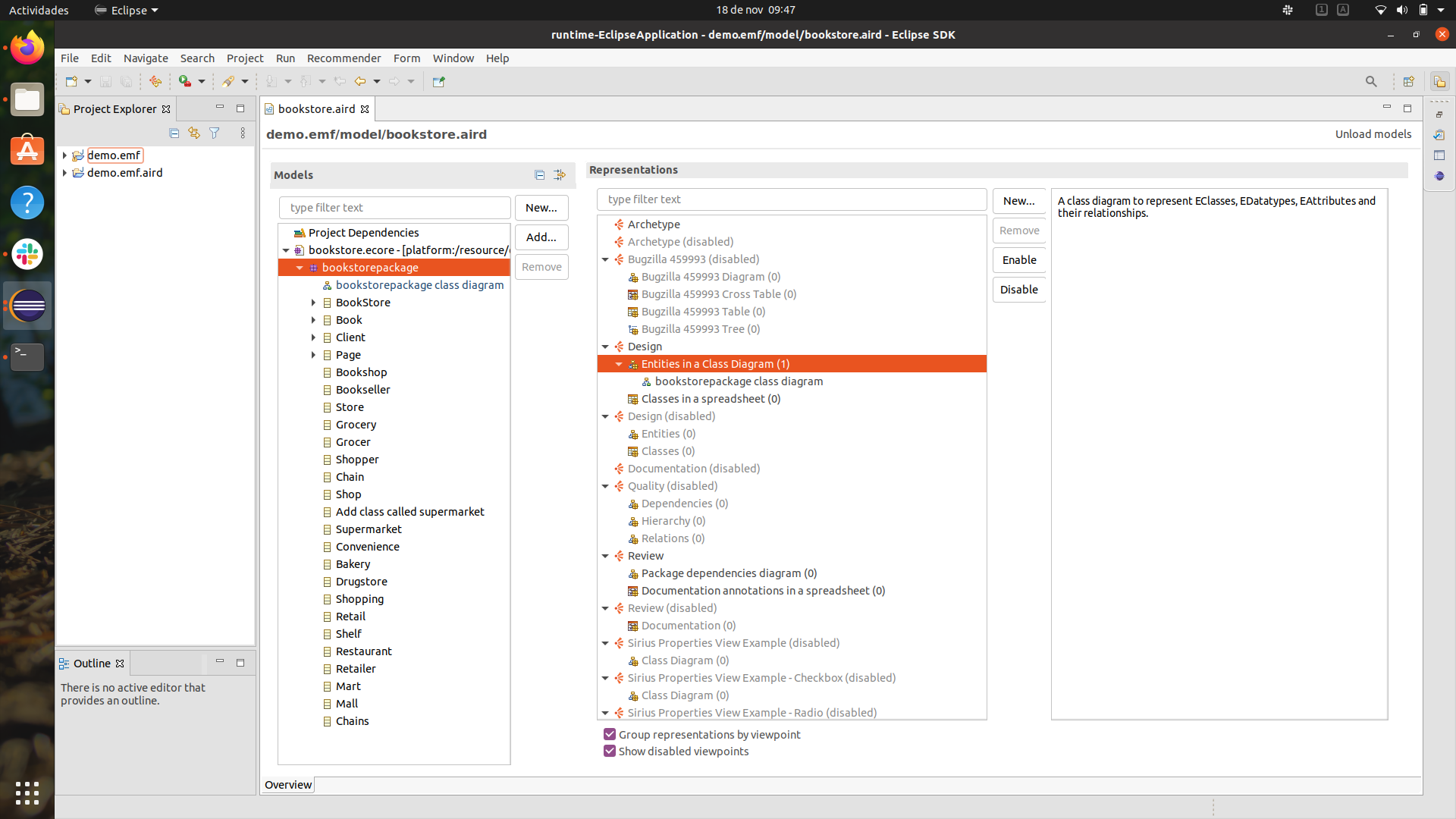Collapse all in Project Explorer
Viewport: 1456px width, 819px height.
tap(174, 133)
